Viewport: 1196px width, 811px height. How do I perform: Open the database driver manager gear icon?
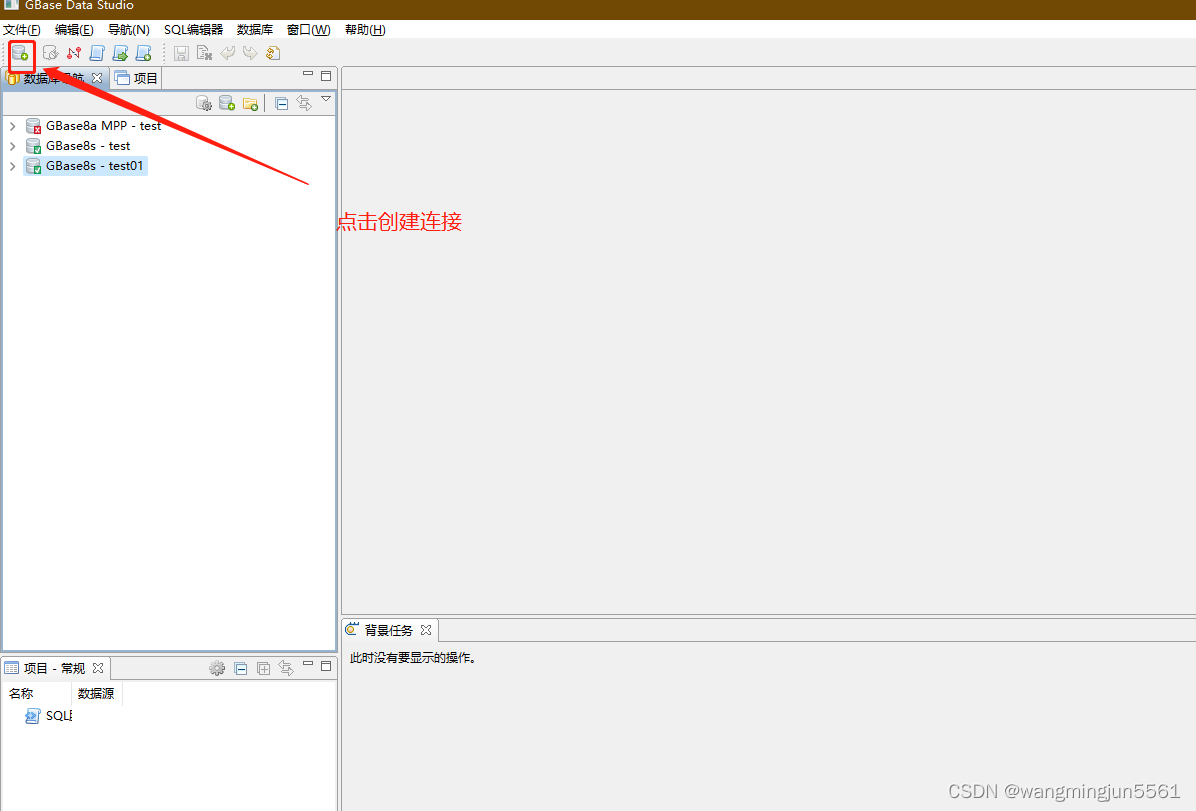tap(203, 102)
